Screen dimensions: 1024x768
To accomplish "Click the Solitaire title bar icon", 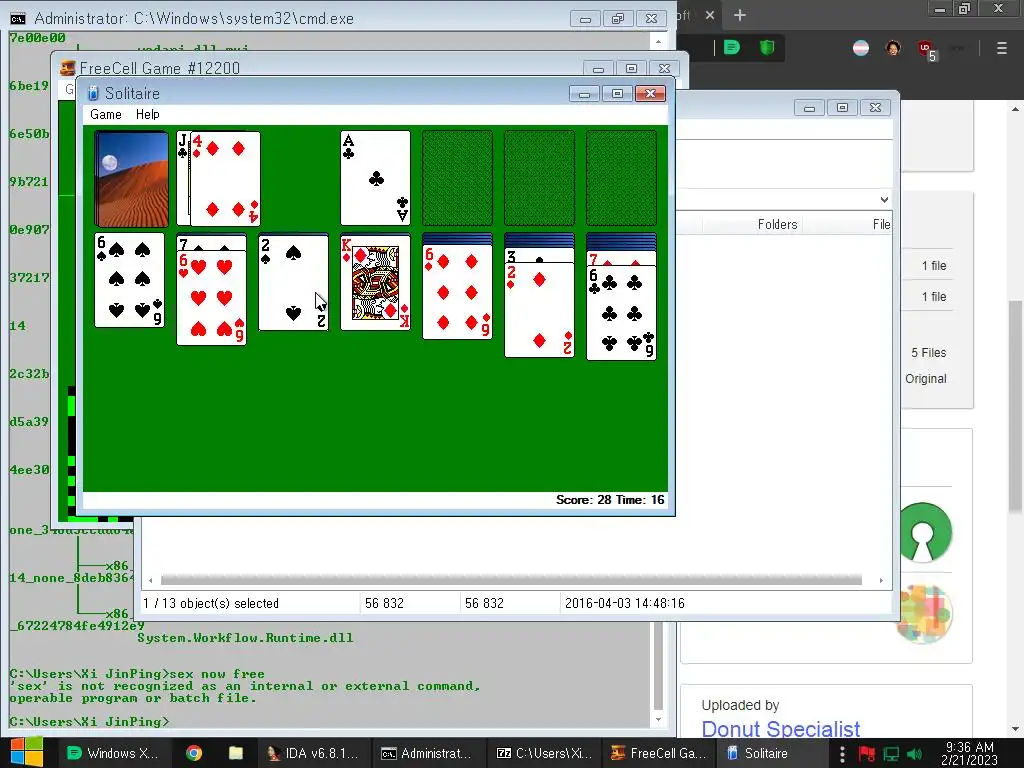I will coord(93,93).
